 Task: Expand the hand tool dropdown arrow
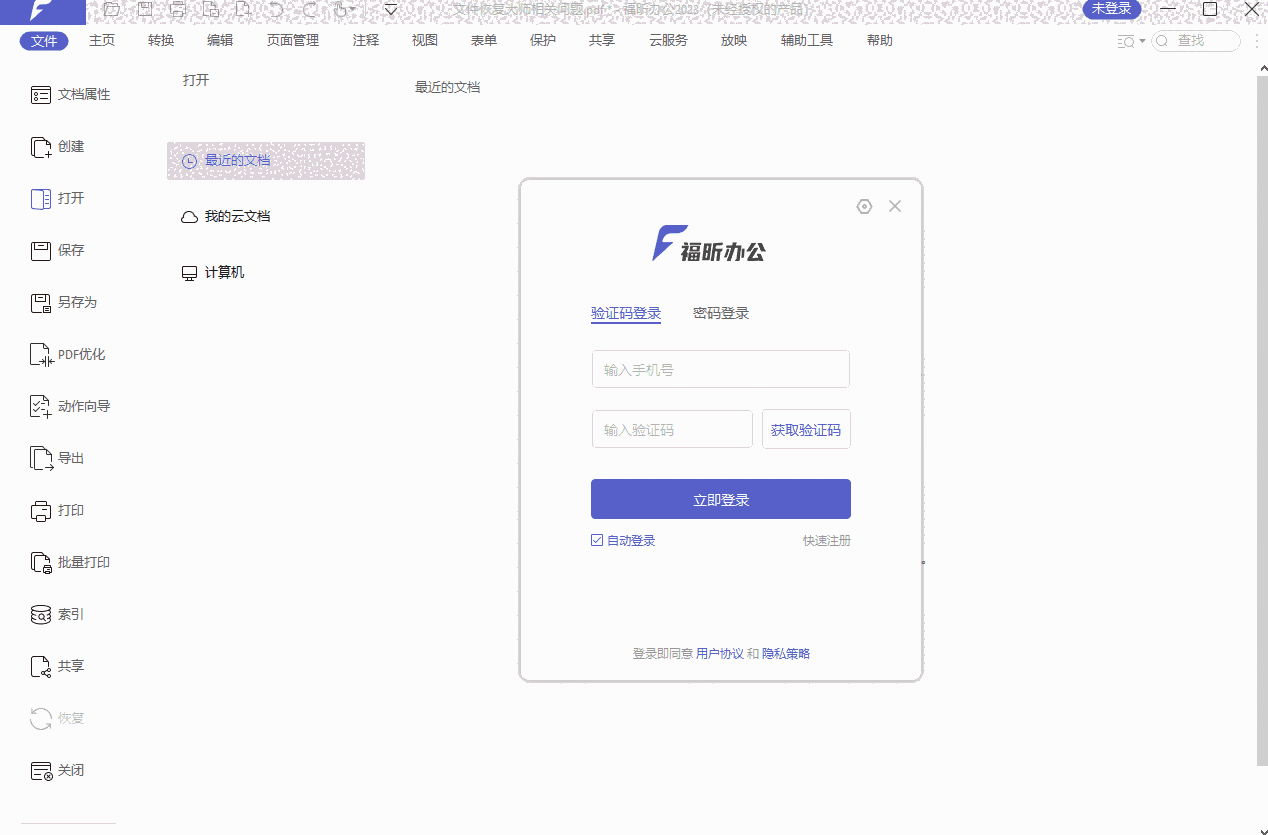click(349, 9)
